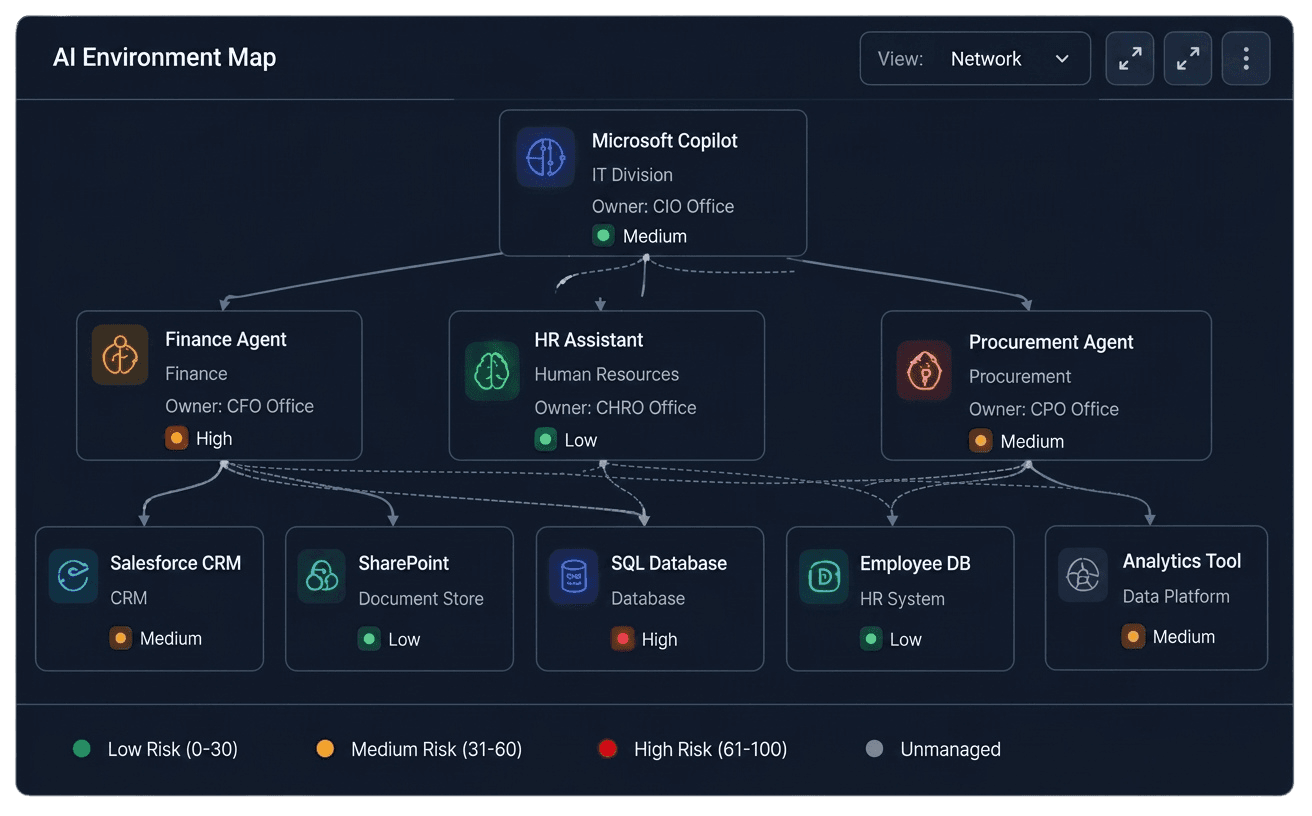Click the 'High Risk (61-100)' legend text
Image resolution: width=1312 pixels, height=816 pixels.
(711, 749)
